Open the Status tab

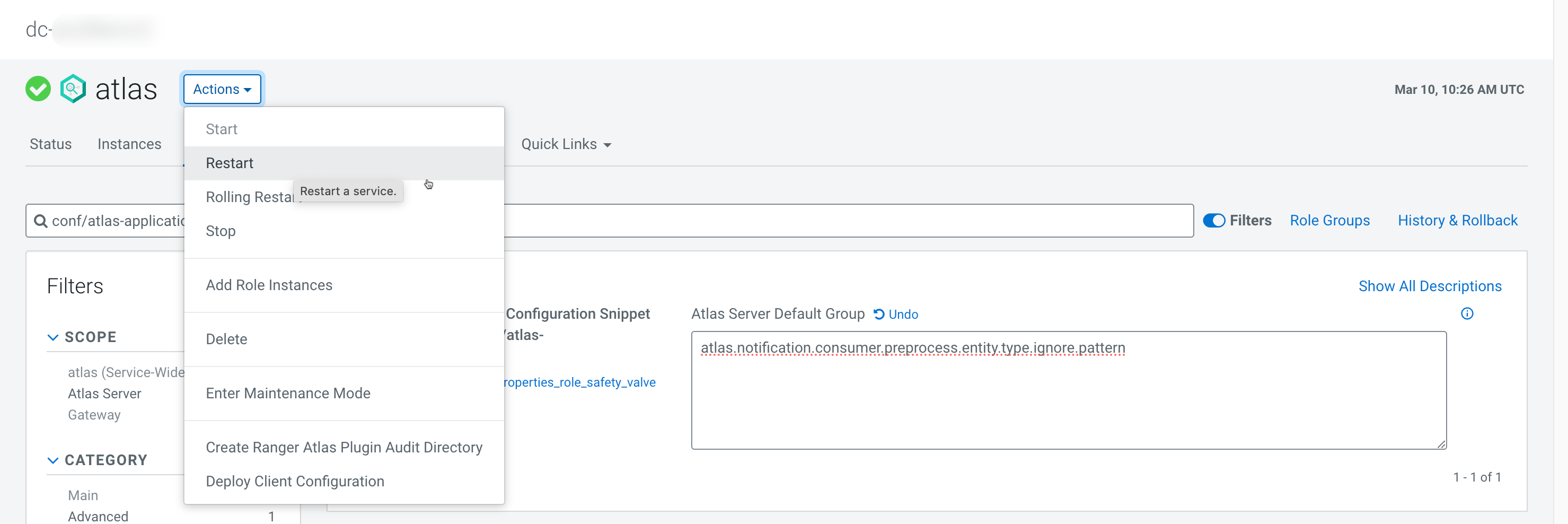(x=50, y=144)
